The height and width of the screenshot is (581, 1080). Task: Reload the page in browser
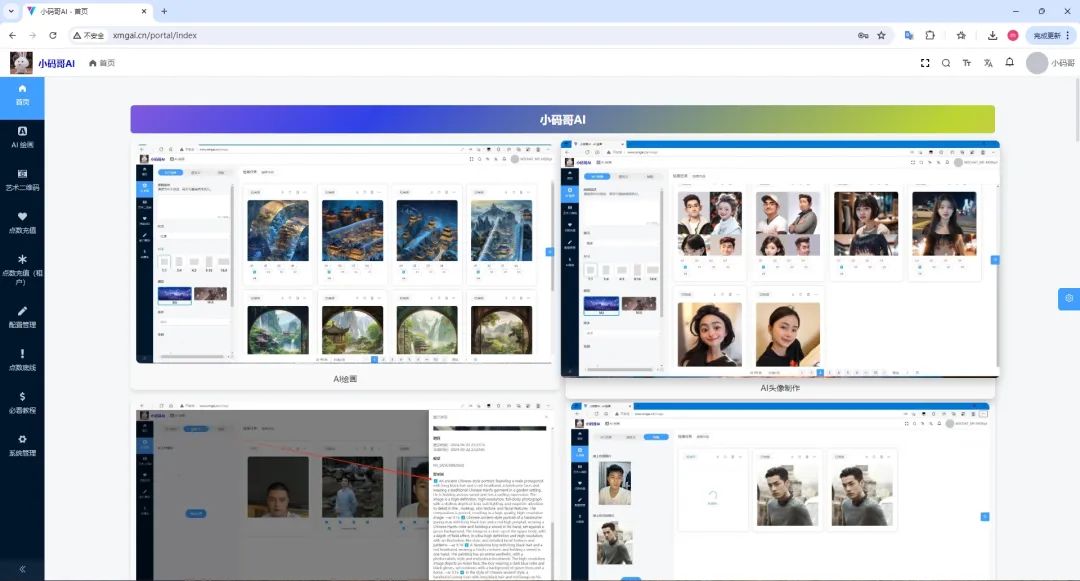(x=52, y=35)
